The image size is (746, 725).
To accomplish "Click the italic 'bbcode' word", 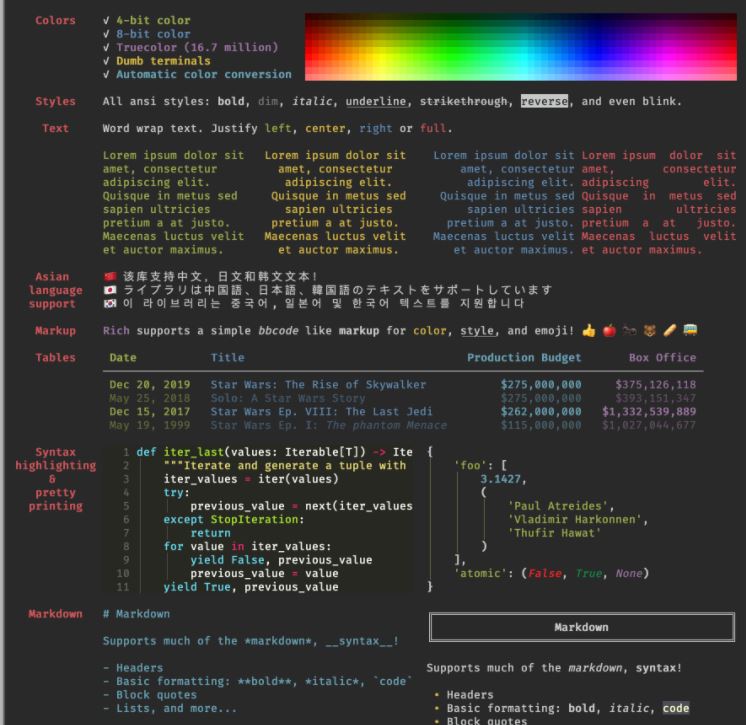I will coord(278,331).
